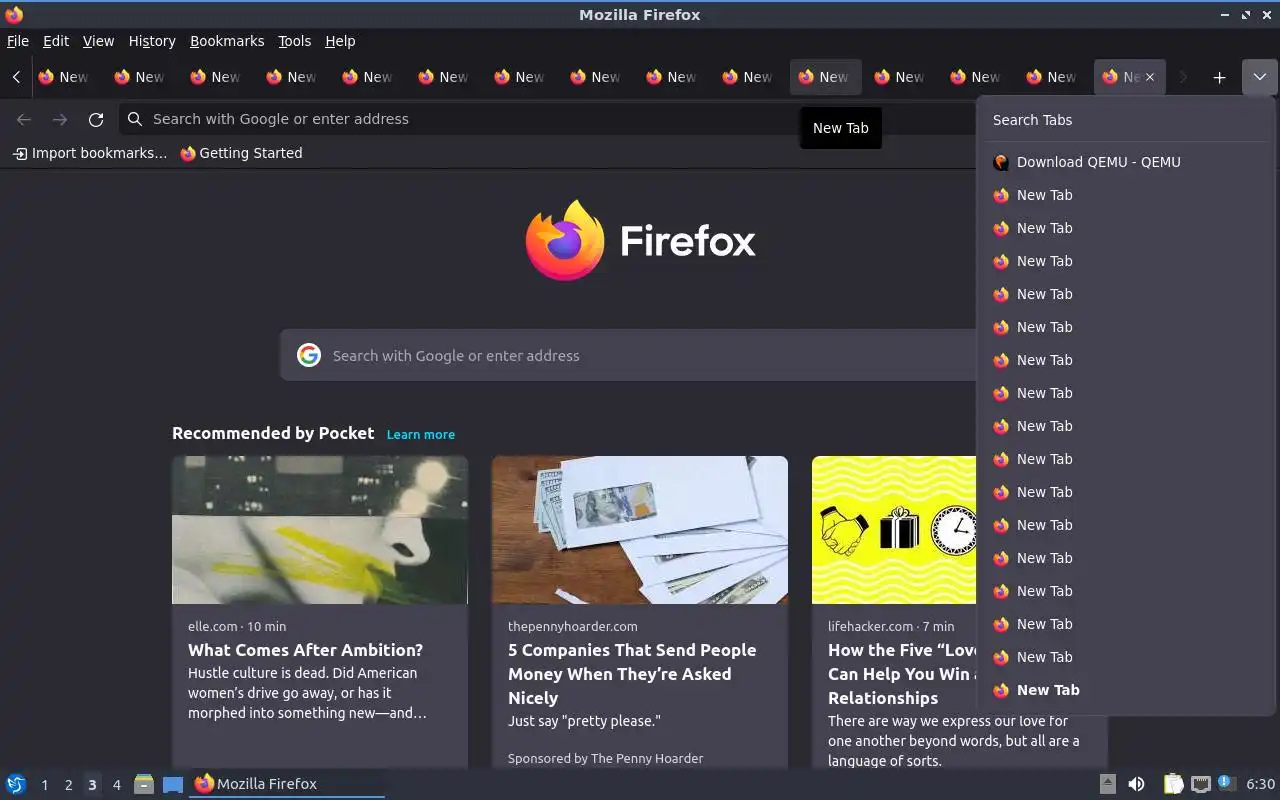This screenshot has width=1280, height=800.
Task: Open the yellow lifehacker article thumbnail
Action: [894, 530]
